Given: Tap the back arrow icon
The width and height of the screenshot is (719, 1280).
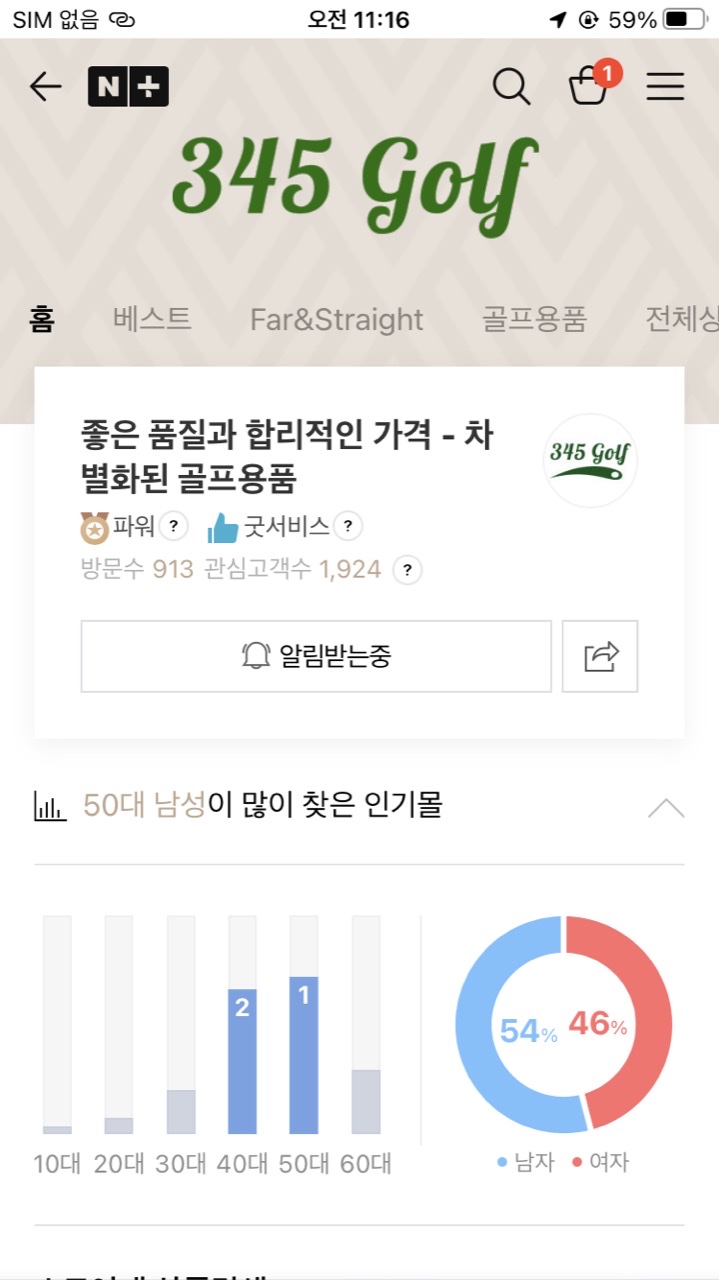Looking at the screenshot, I should (45, 87).
